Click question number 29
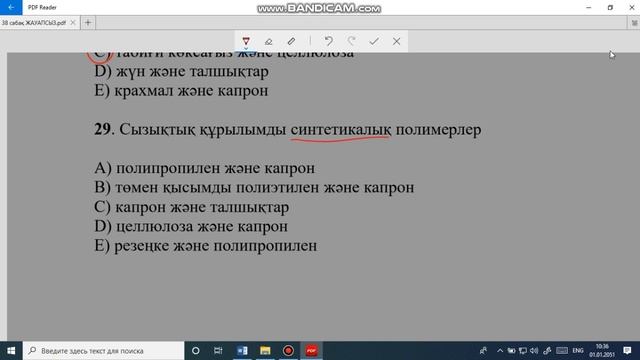 tap(102, 129)
